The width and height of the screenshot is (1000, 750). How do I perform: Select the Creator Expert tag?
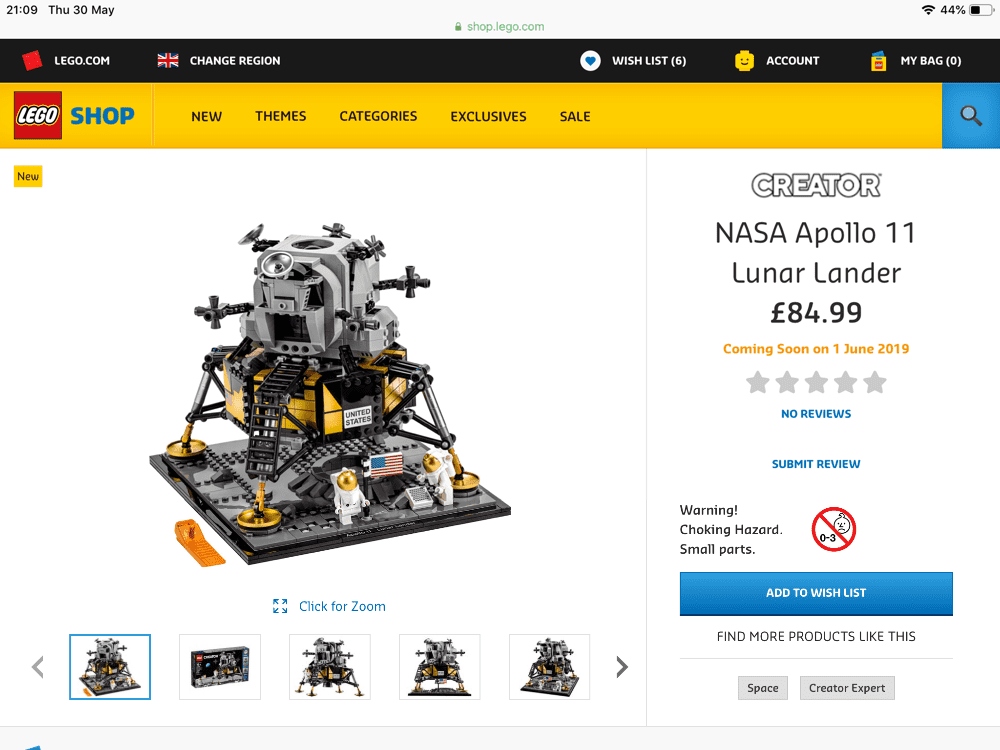(x=847, y=688)
